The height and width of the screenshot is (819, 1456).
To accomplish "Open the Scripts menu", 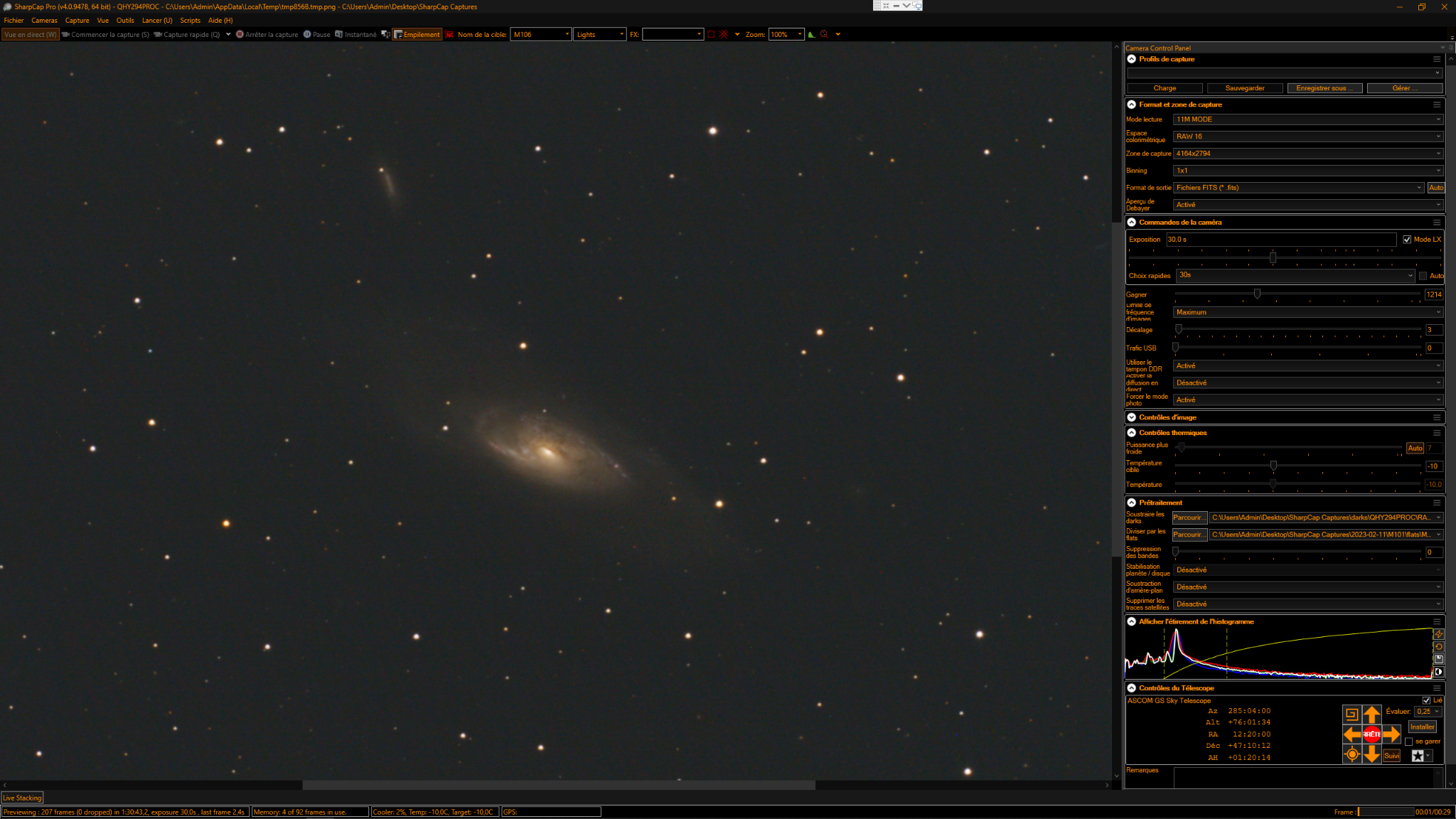I will 190,21.
